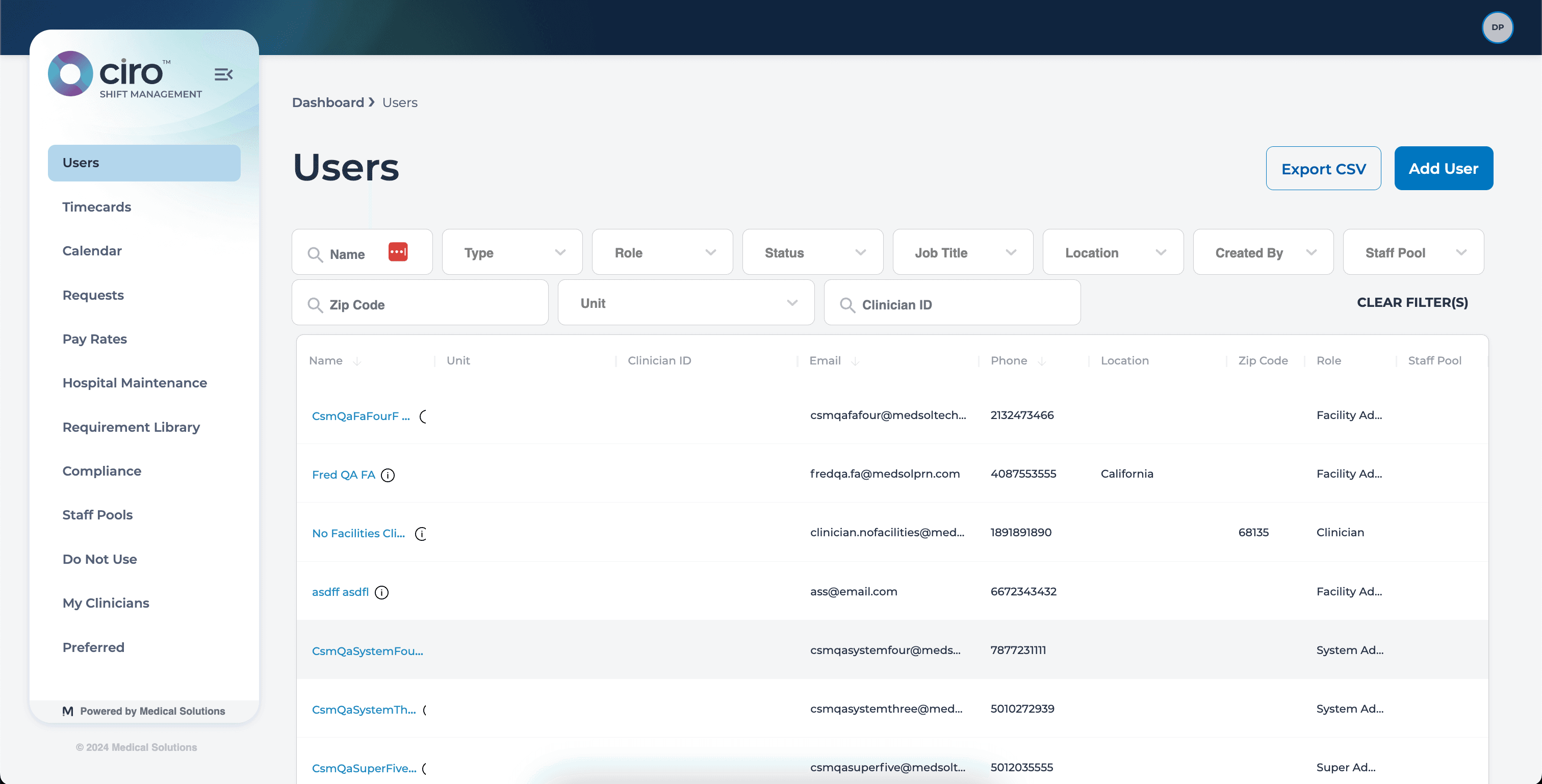
Task: Open the DP profile avatar menu
Action: coord(1497,27)
